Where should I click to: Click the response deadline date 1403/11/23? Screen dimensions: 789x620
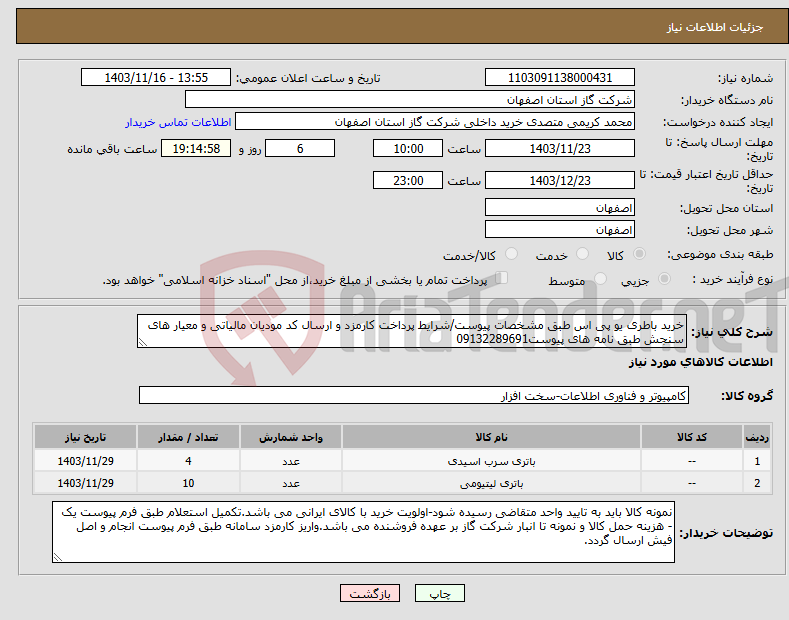point(560,148)
